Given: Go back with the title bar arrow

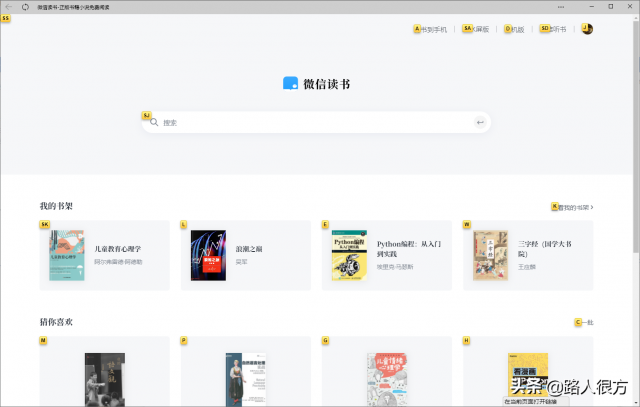Looking at the screenshot, I should 9,7.
